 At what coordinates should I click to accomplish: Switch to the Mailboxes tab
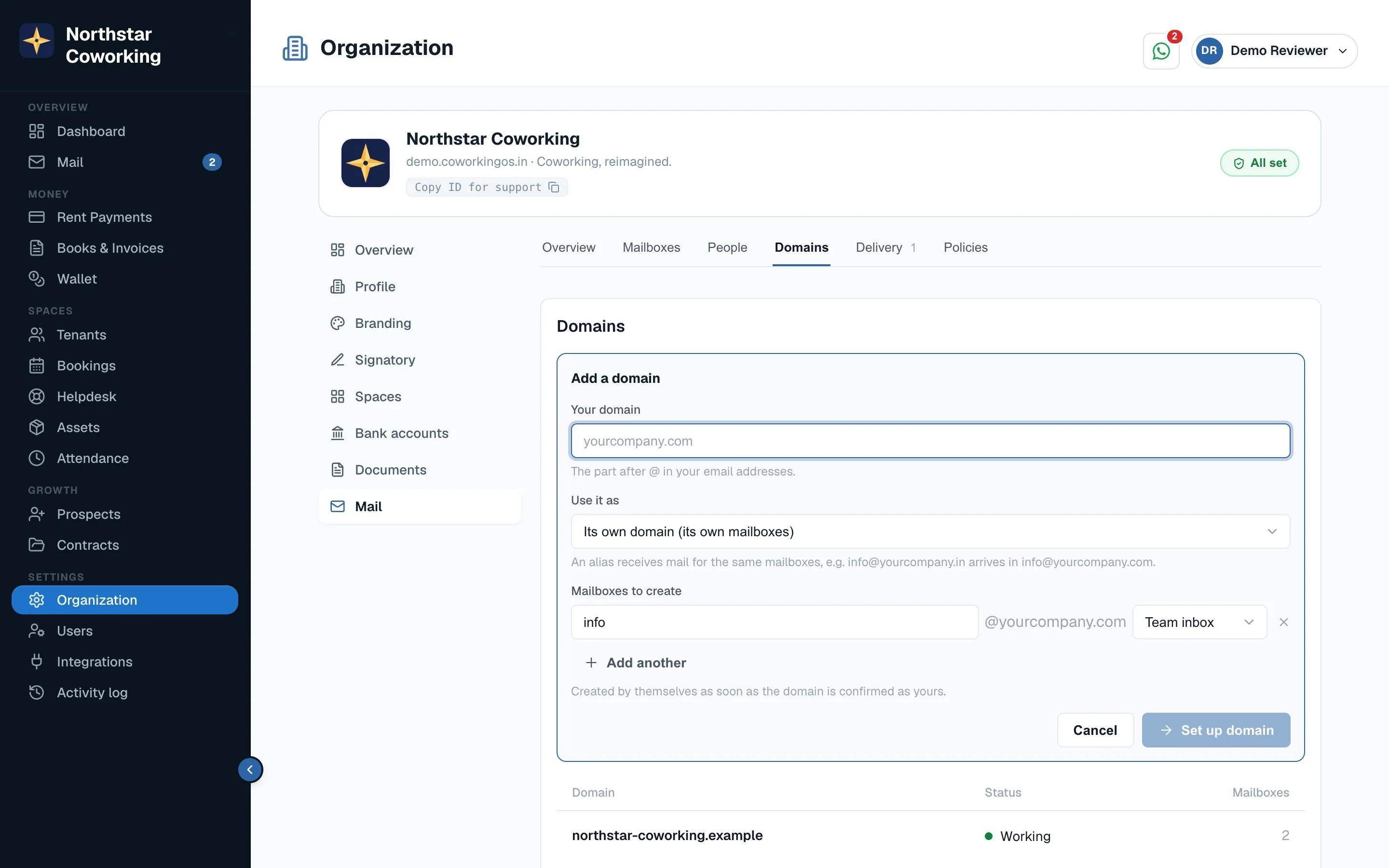click(651, 247)
